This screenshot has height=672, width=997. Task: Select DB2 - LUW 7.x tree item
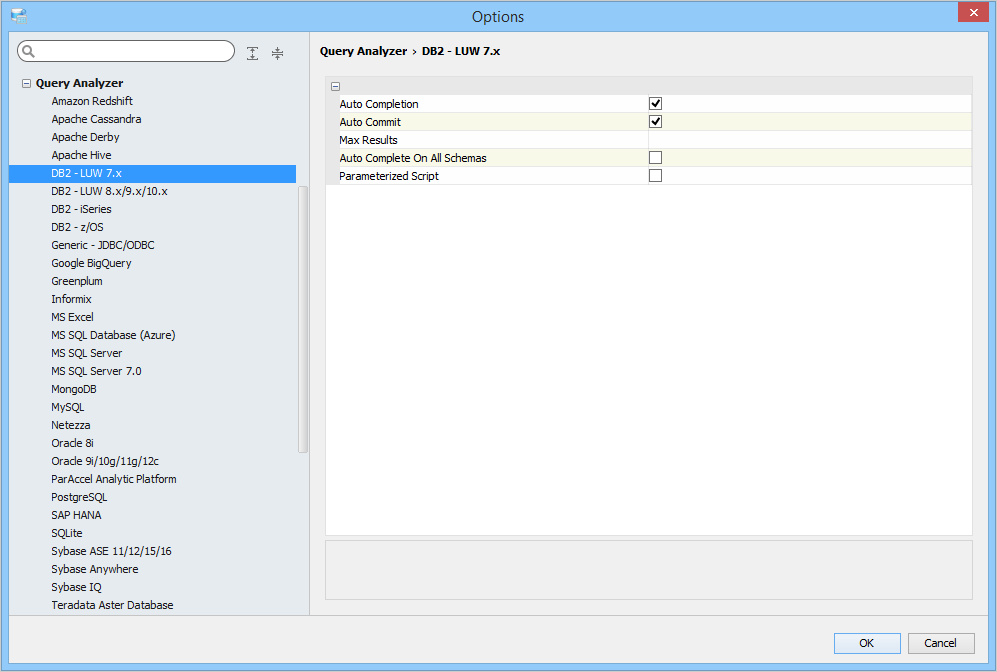[153, 174]
